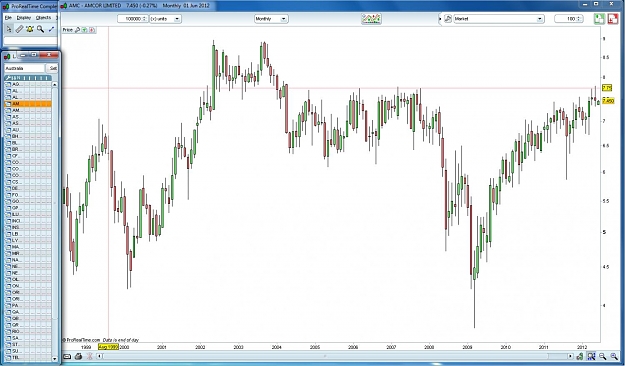The width and height of the screenshot is (625, 366).
Task: Select the OIL row in list
Action: coord(28,279)
